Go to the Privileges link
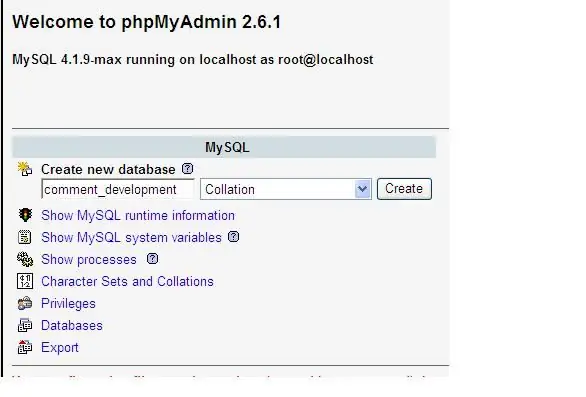The image size is (586, 397). point(68,304)
